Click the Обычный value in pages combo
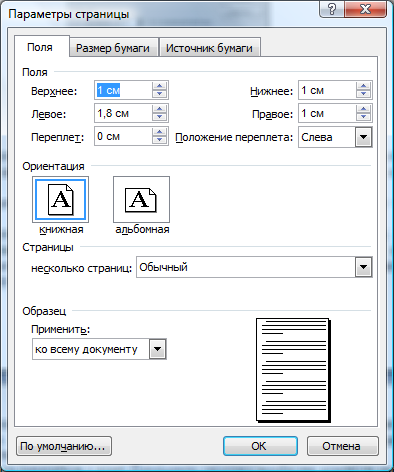394x472 pixels. pyautogui.click(x=163, y=267)
